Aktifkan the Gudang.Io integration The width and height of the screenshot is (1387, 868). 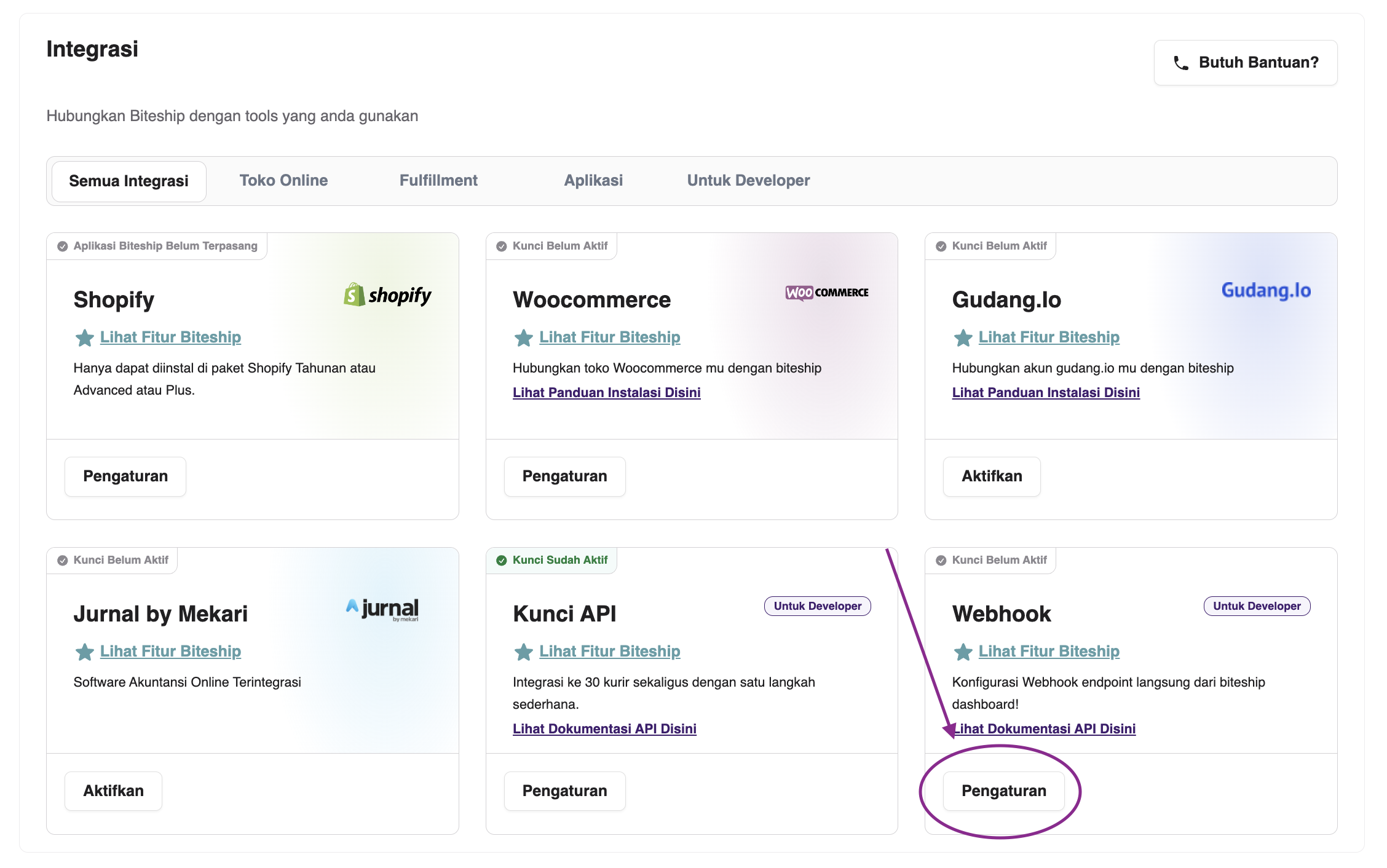tap(991, 476)
